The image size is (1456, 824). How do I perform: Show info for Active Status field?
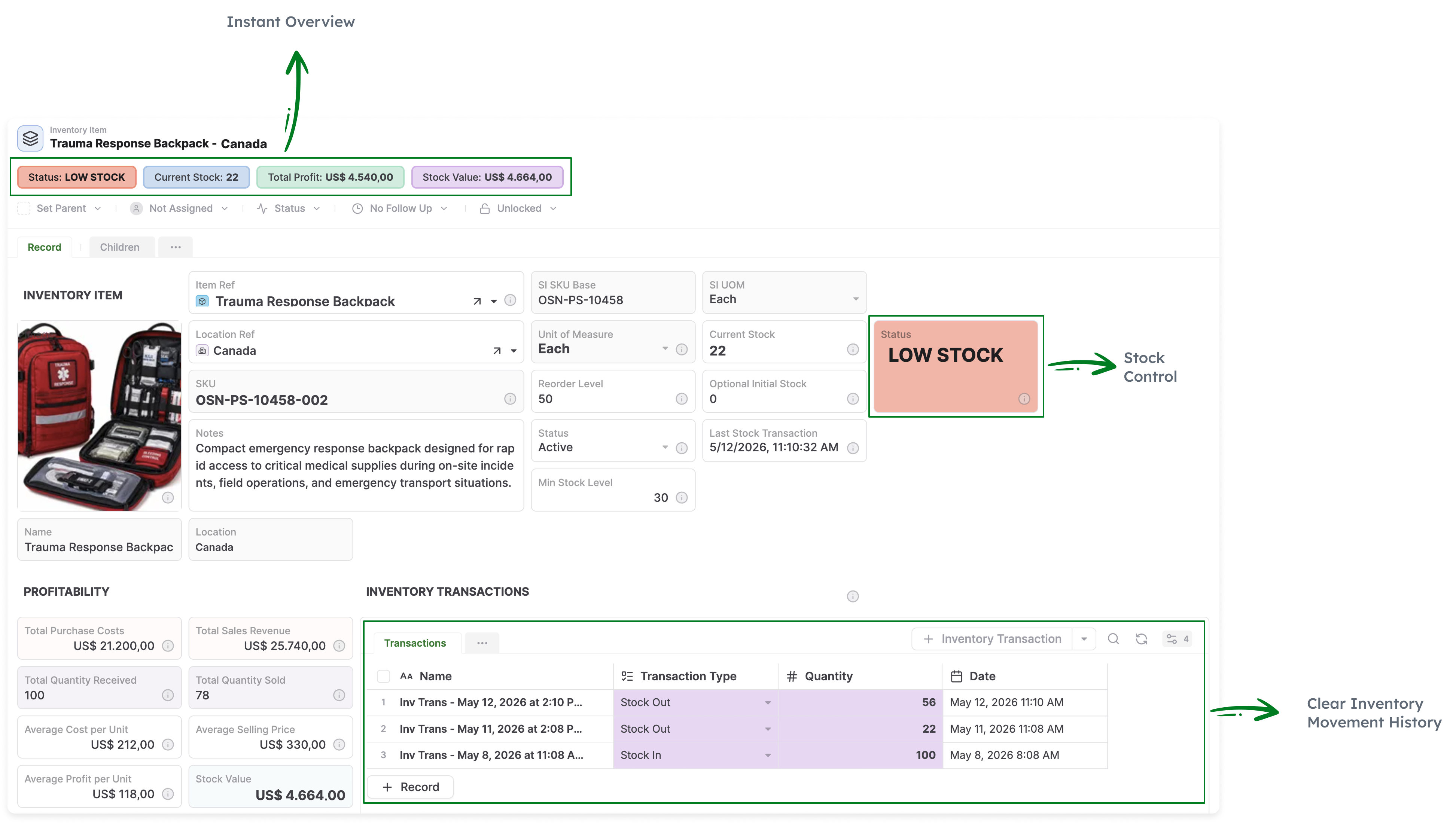pos(681,448)
